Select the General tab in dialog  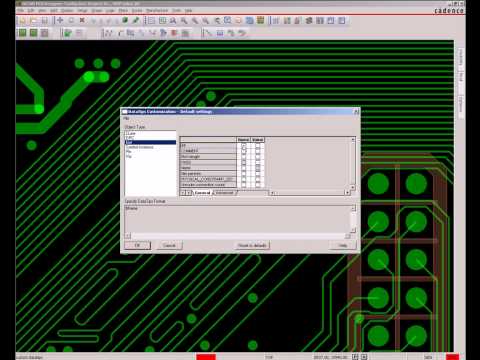tap(202, 193)
